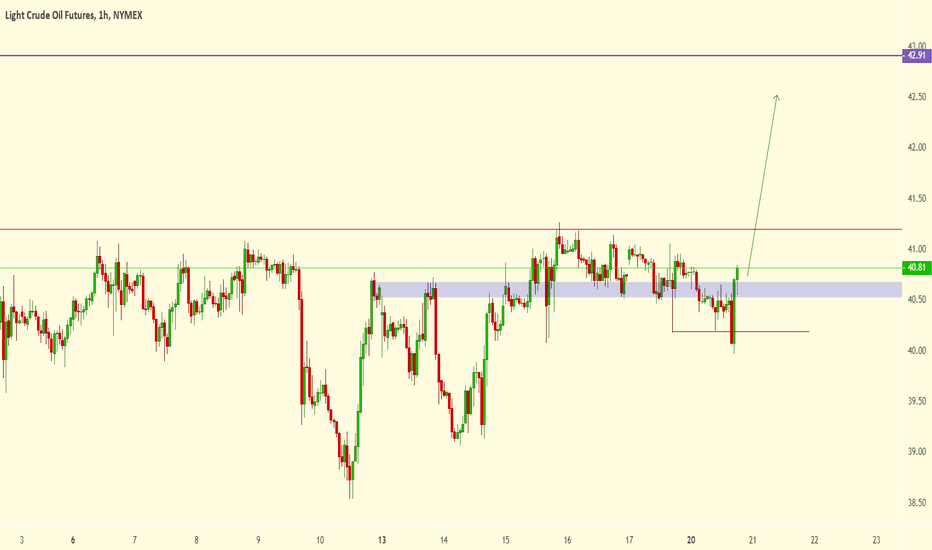The image size is (932, 550).
Task: Click date axis label 14
Action: click(x=444, y=540)
